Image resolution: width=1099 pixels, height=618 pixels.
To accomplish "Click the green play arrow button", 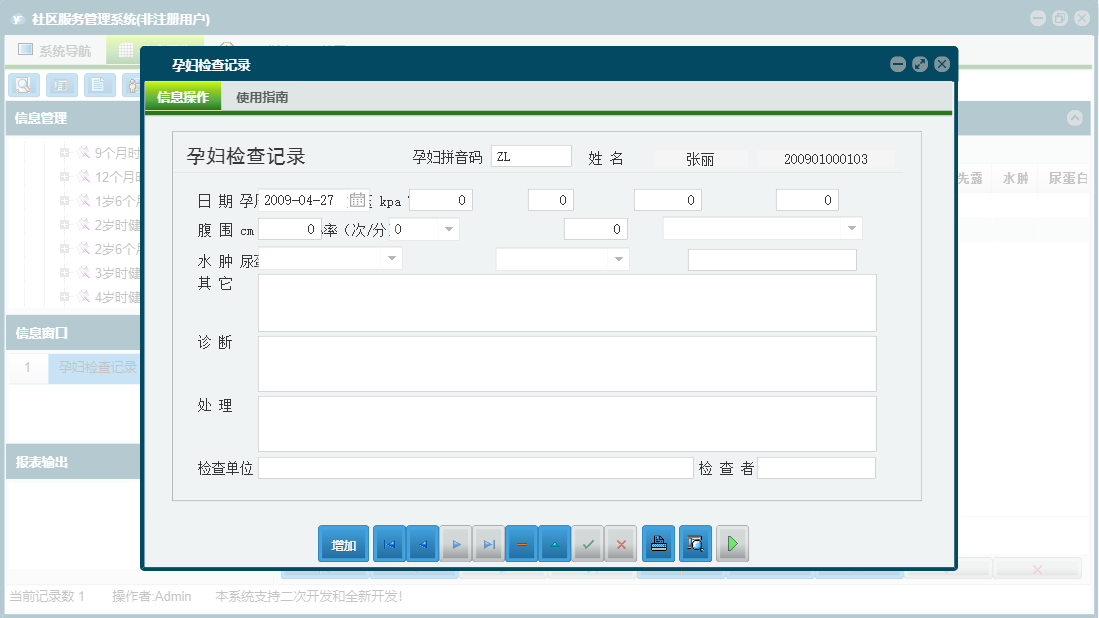I will click(x=732, y=544).
